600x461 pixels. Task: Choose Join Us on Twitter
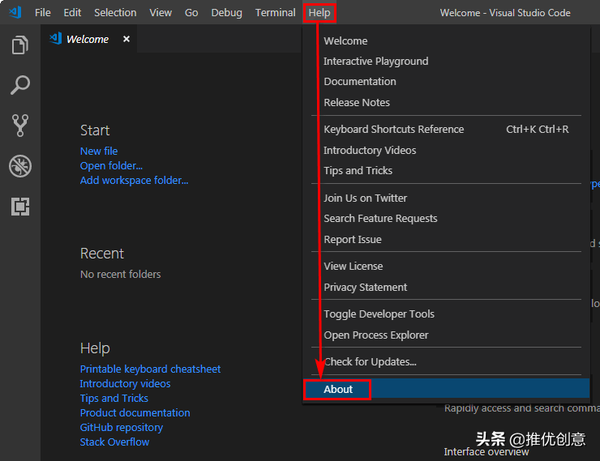(446, 198)
